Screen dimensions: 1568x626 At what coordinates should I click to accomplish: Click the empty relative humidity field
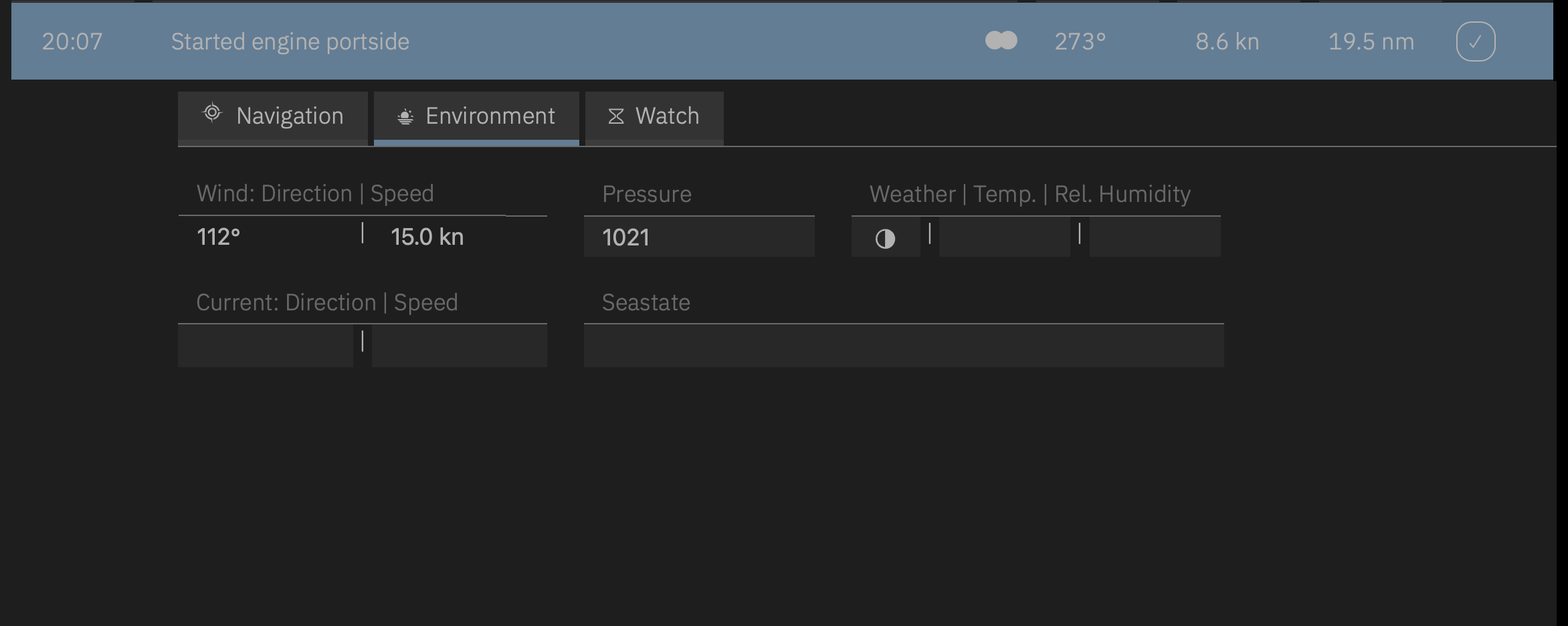pyautogui.click(x=1155, y=237)
